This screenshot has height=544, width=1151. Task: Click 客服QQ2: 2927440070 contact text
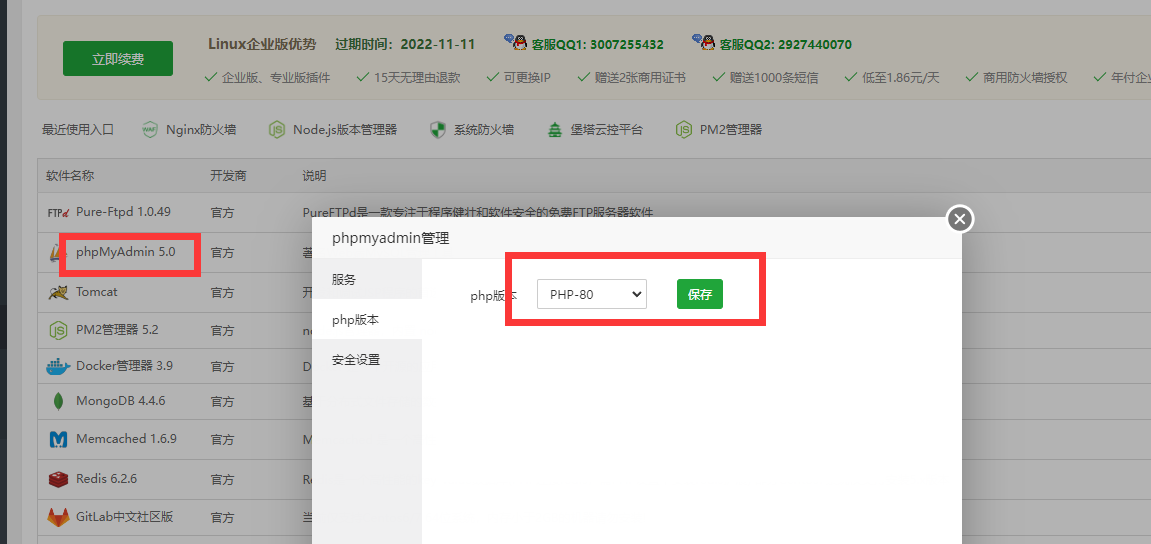coord(785,45)
